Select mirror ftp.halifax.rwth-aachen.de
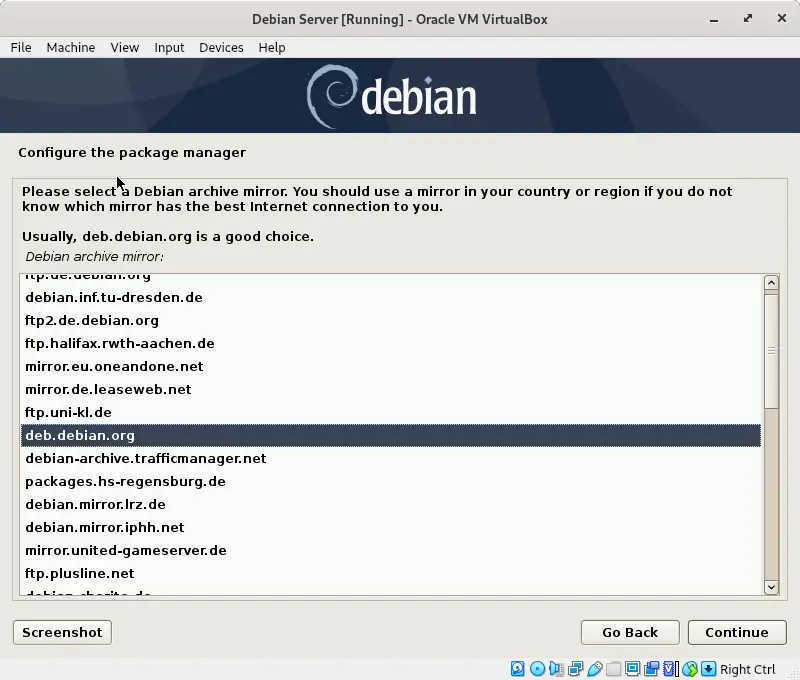This screenshot has height=680, width=800. (391, 343)
